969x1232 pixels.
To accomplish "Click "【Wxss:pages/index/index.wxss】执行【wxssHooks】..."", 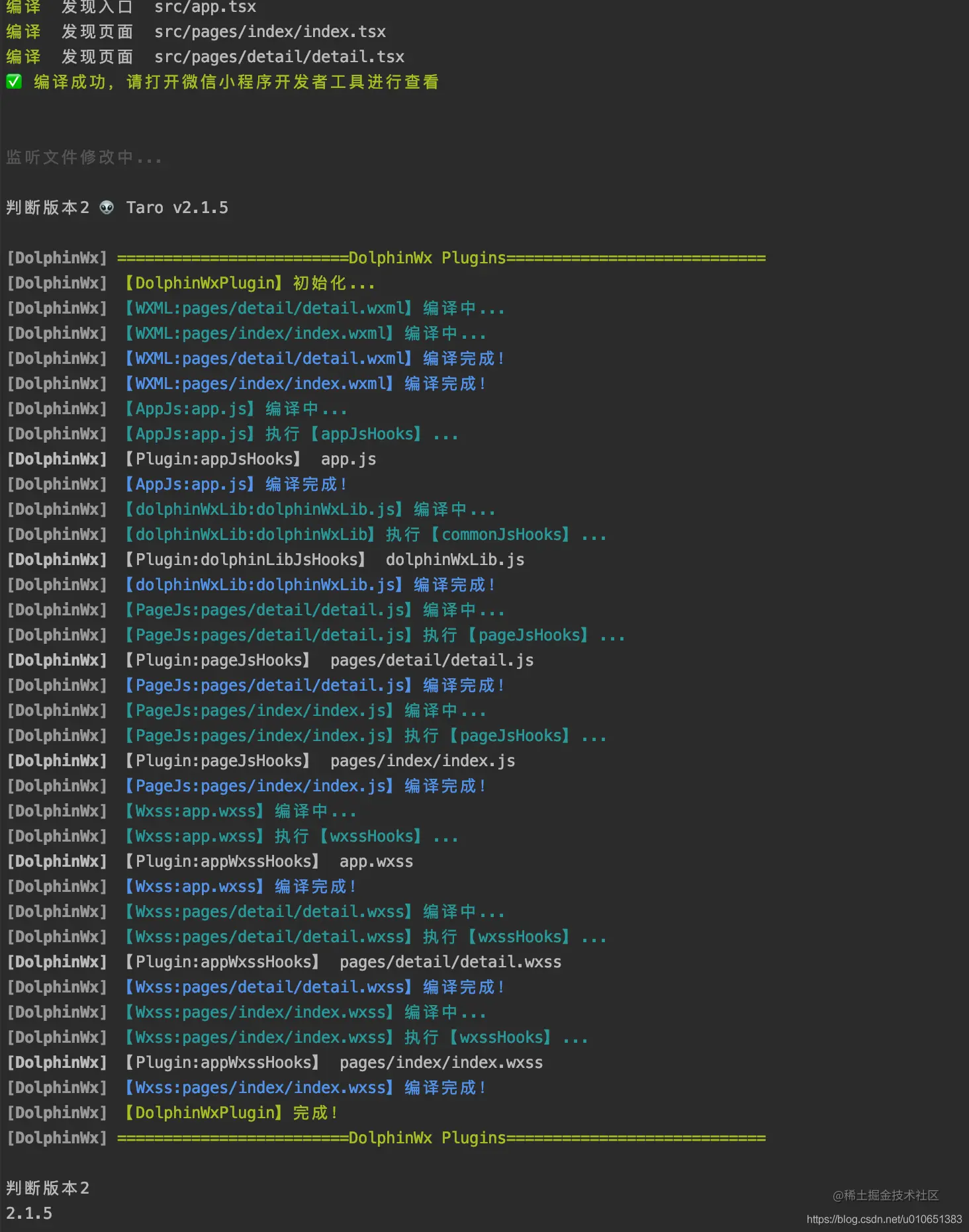I will pos(357,1037).
